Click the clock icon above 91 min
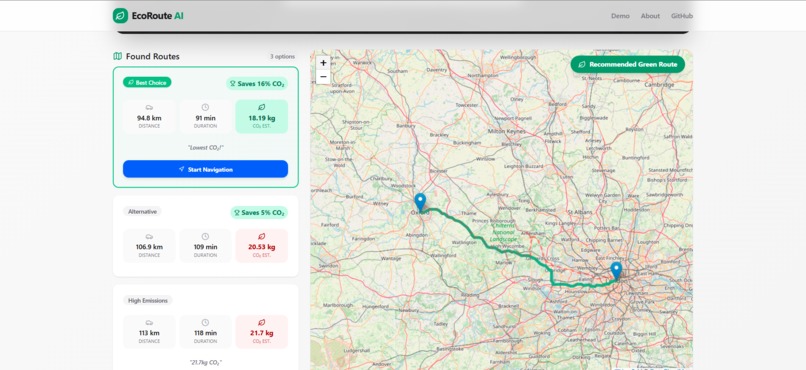 pos(205,107)
